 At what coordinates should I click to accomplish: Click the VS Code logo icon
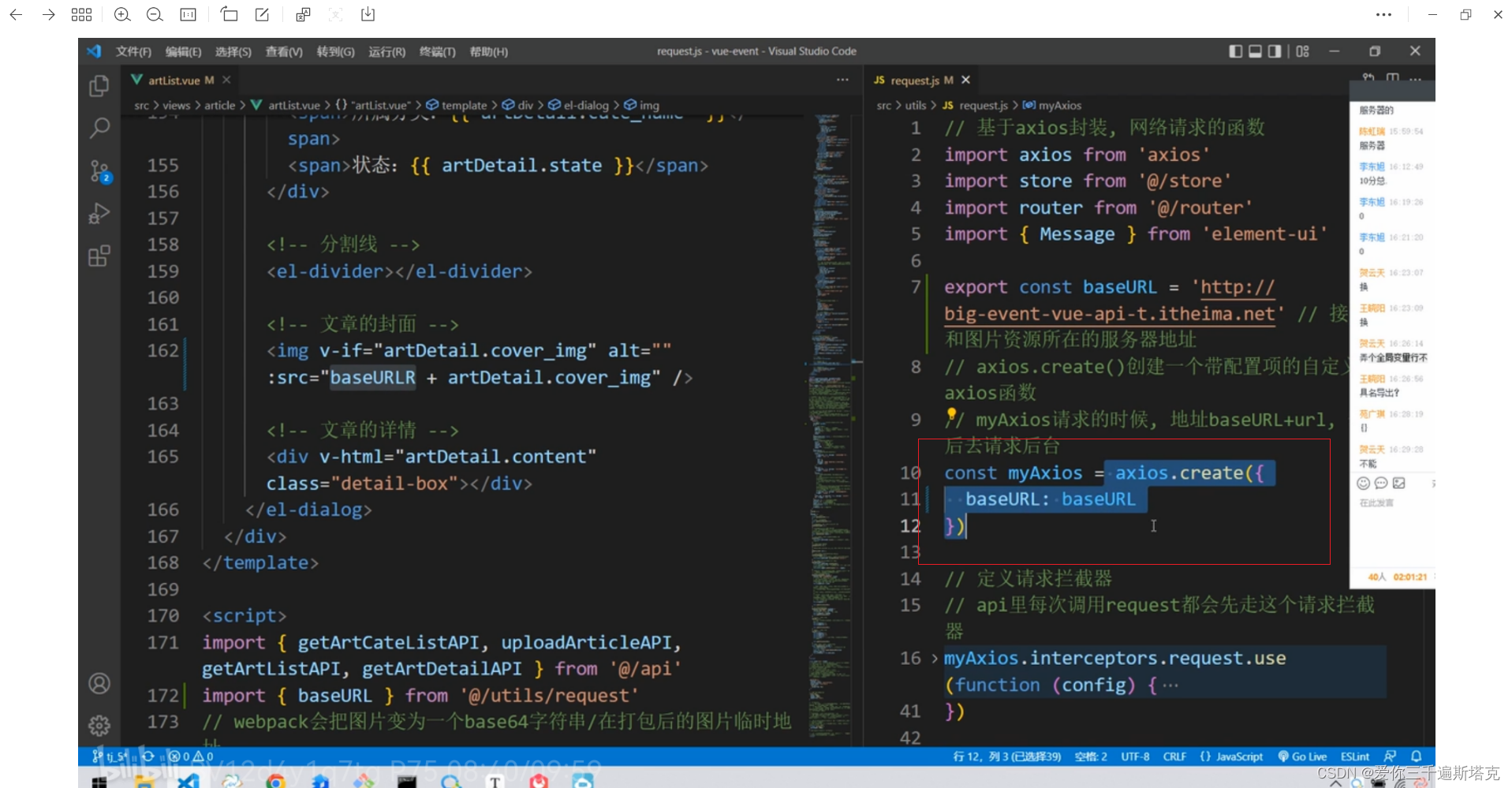(x=94, y=51)
